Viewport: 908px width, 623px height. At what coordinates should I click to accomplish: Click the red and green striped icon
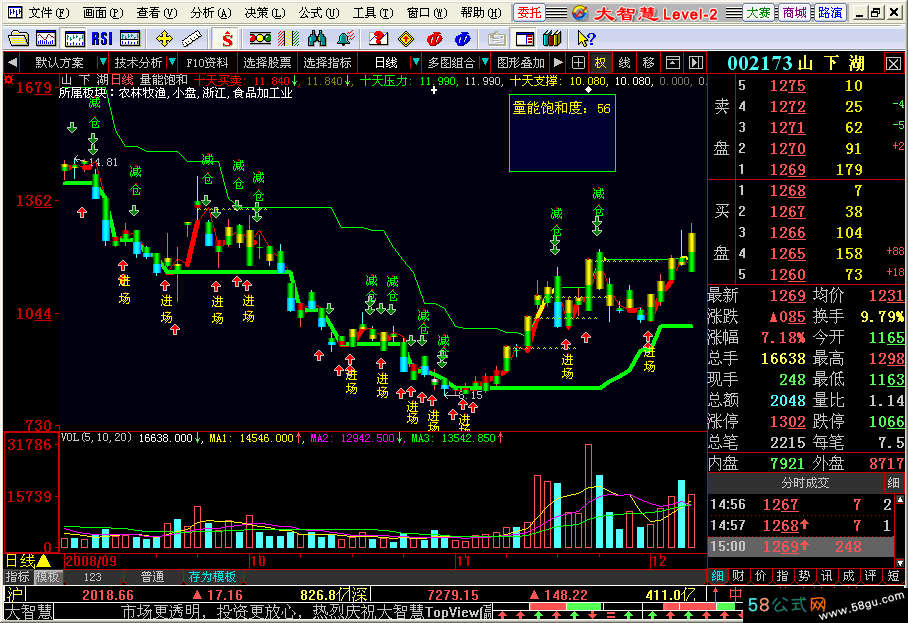point(288,39)
